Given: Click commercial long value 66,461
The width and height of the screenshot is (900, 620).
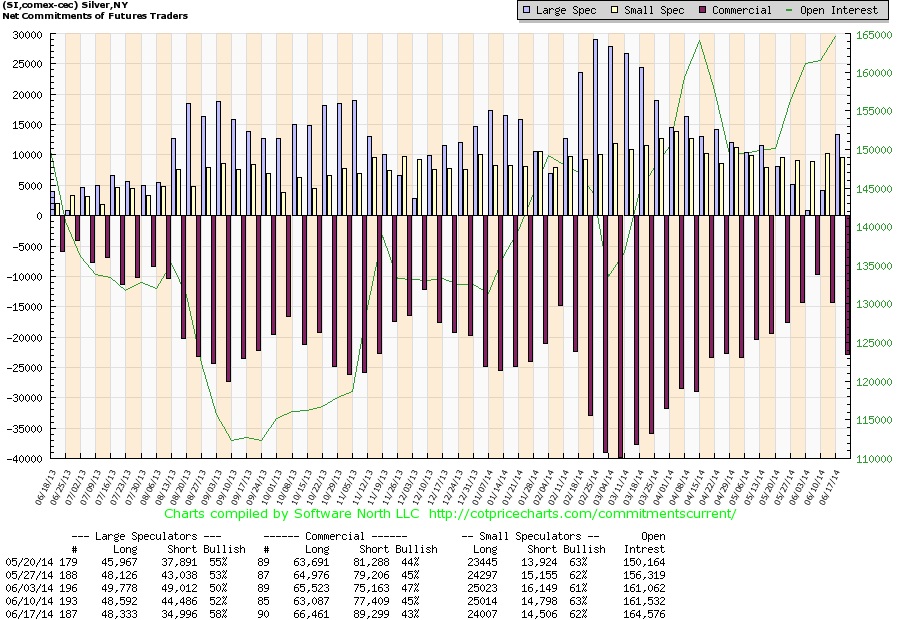Looking at the screenshot, I should pos(311,614).
